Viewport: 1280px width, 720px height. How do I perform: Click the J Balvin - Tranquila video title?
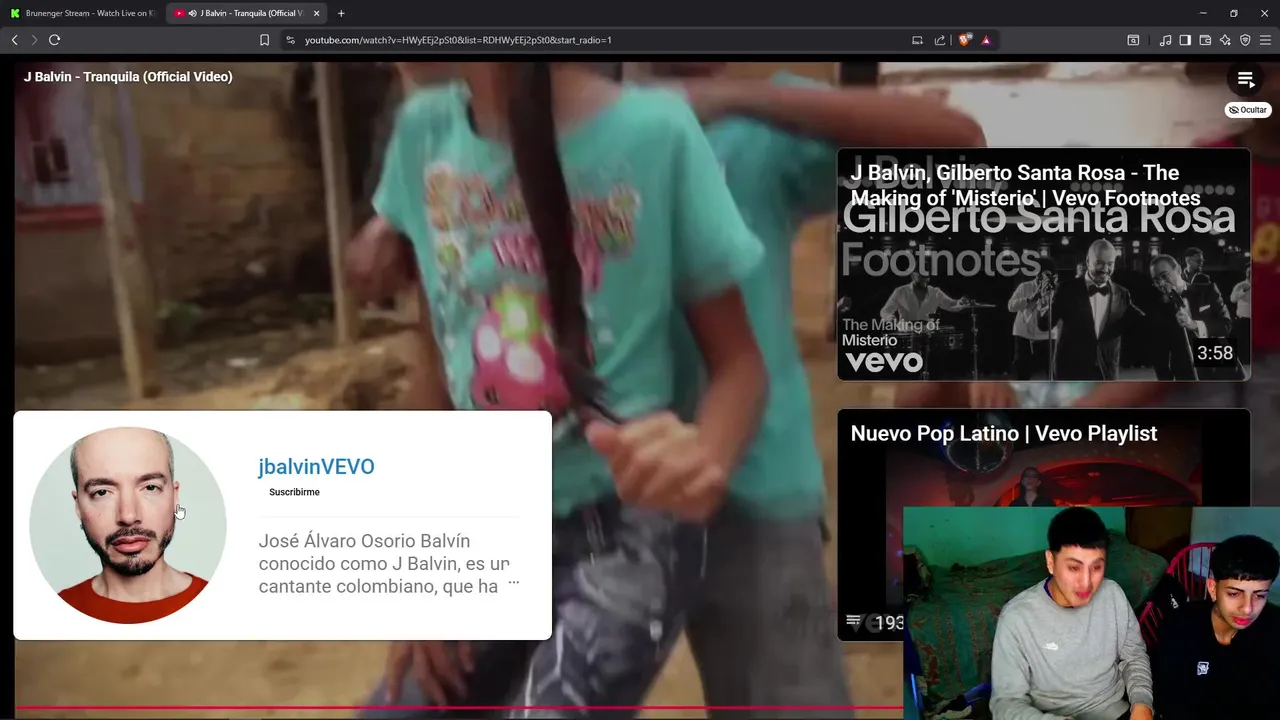click(x=128, y=77)
